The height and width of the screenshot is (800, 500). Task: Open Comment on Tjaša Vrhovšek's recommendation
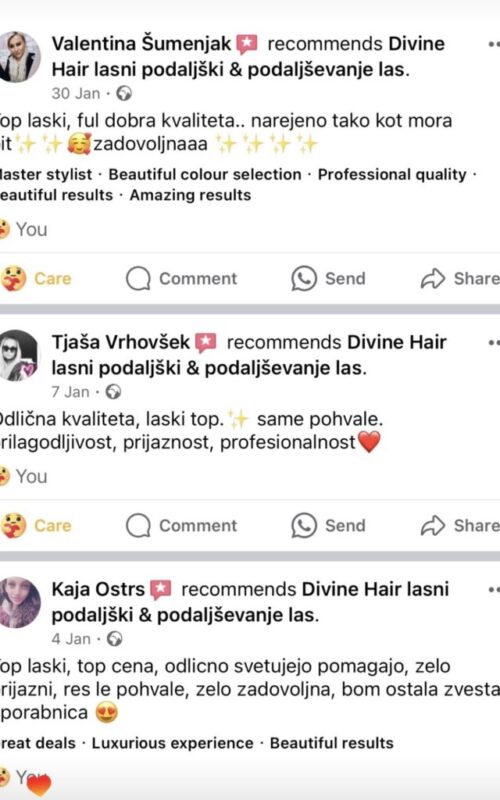point(182,526)
